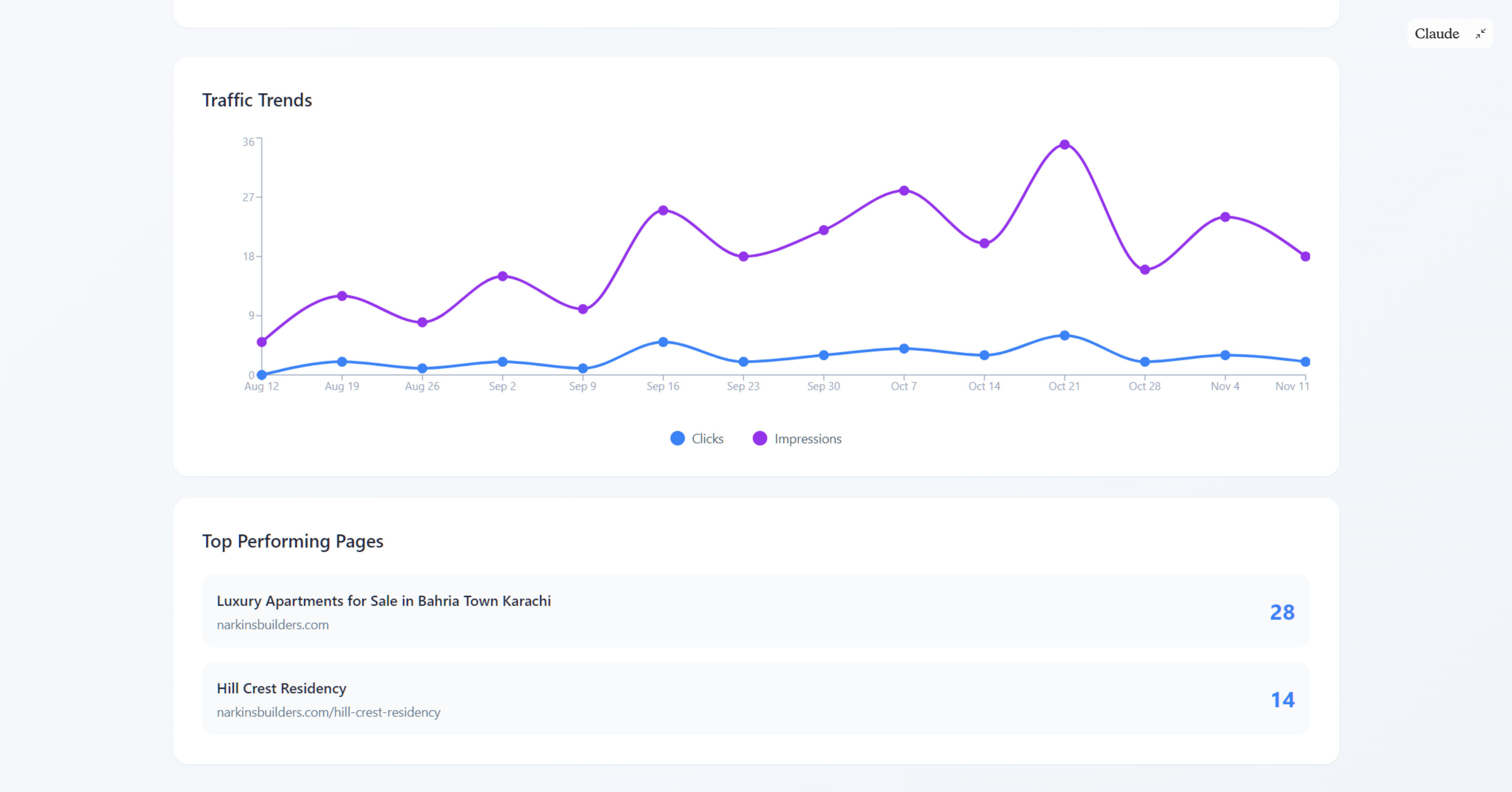The width and height of the screenshot is (1512, 792).
Task: Click the clicks count 28 for Luxury Apartments
Action: [x=1284, y=611]
